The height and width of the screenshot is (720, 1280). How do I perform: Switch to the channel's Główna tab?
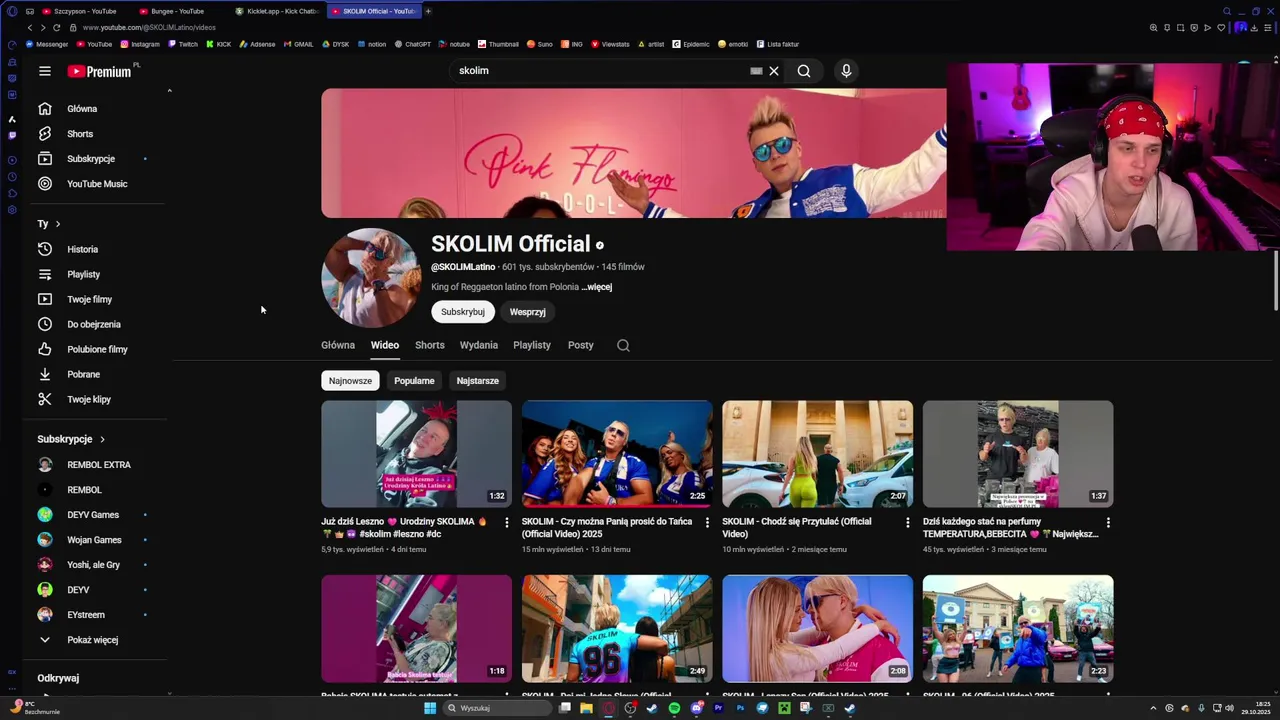point(338,345)
